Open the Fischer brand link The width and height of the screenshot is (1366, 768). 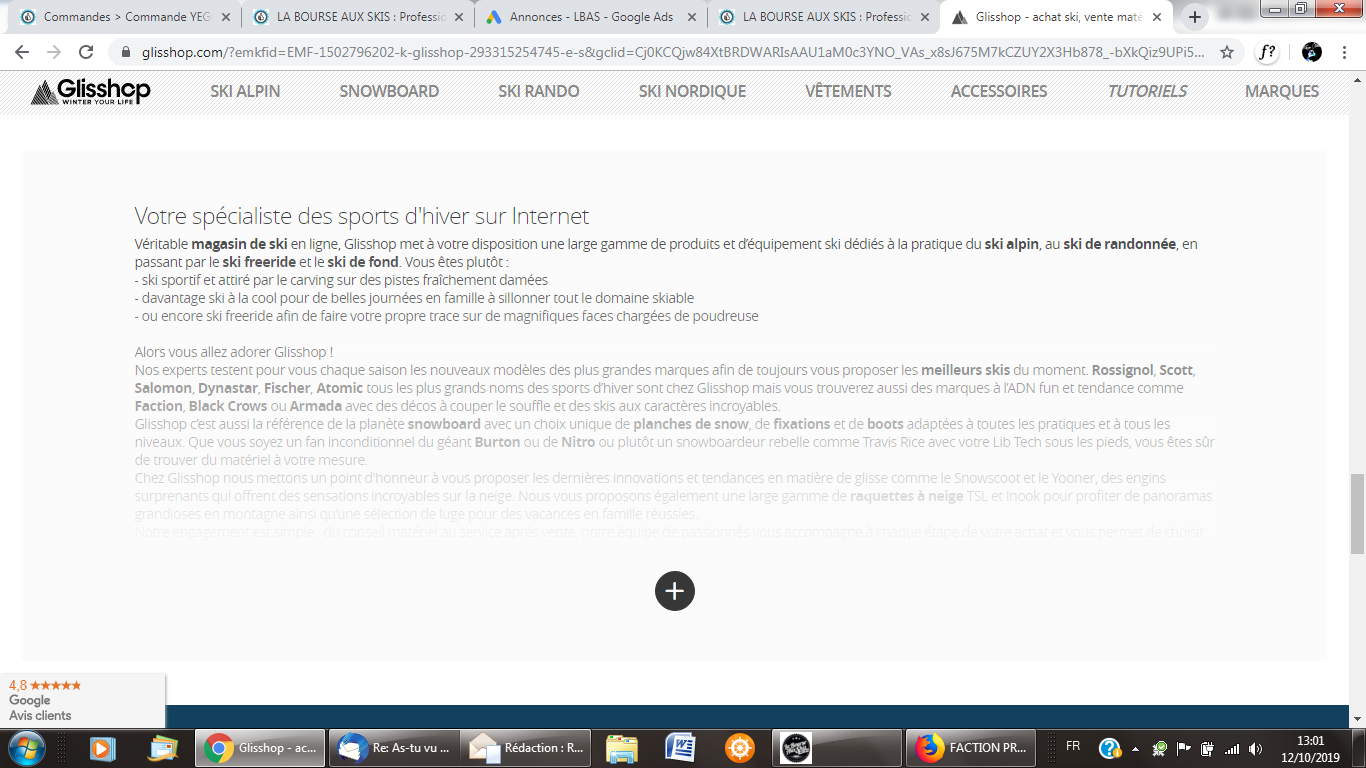point(287,388)
